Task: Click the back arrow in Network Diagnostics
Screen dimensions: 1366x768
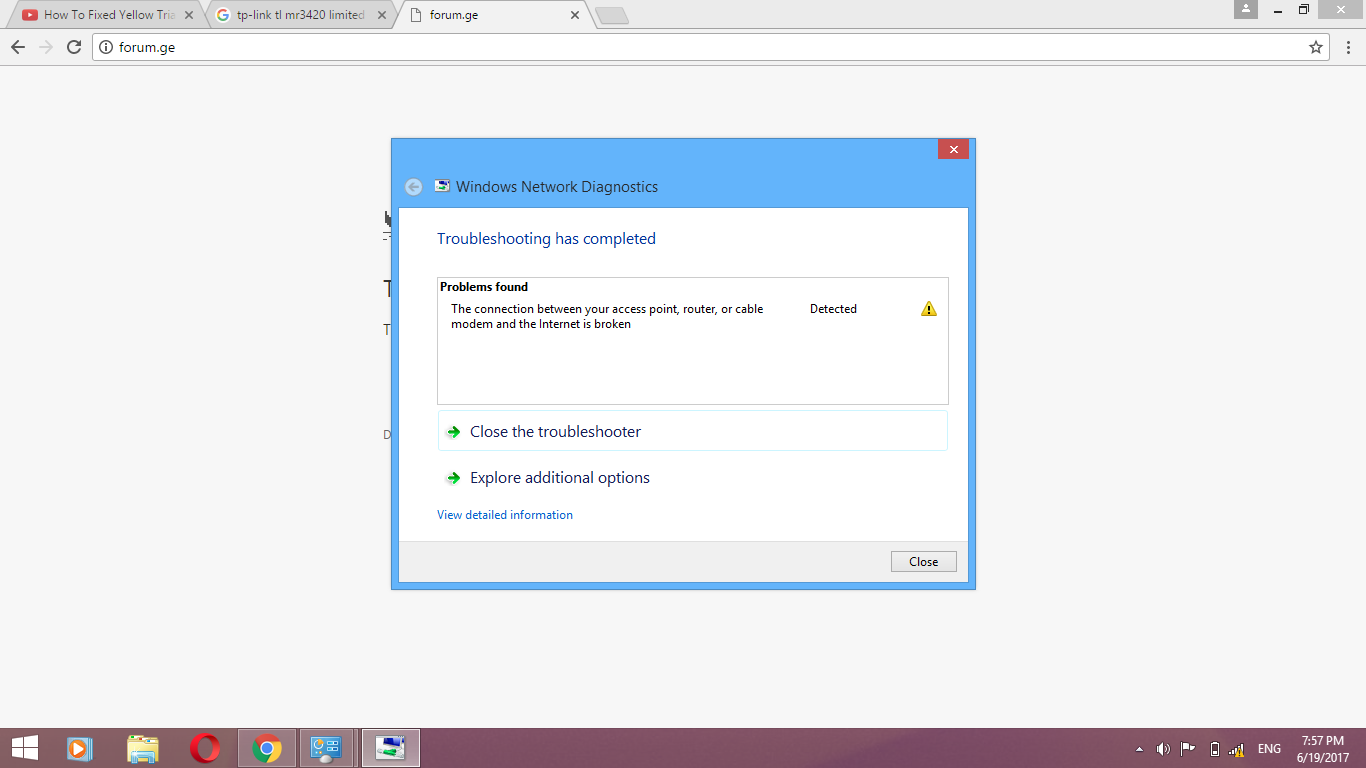Action: 413,187
